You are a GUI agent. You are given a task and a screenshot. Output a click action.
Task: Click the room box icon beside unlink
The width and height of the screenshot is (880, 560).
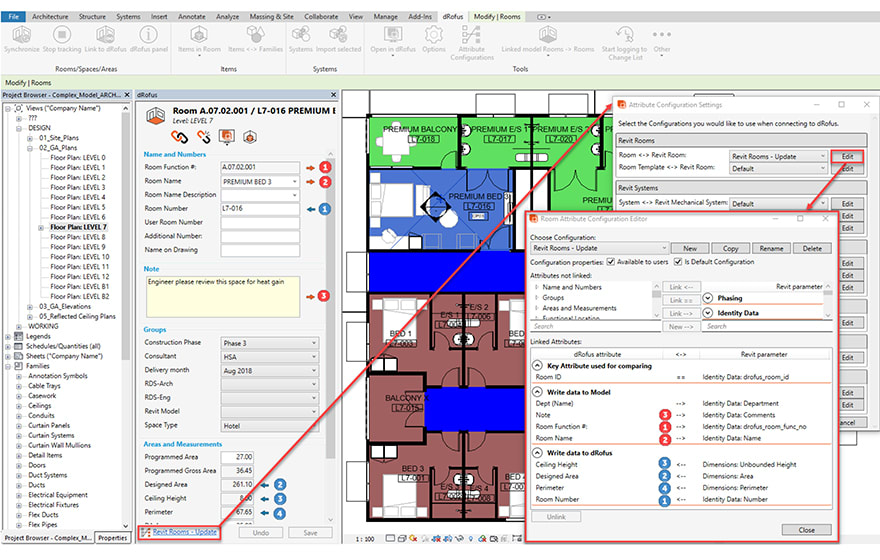[227, 137]
